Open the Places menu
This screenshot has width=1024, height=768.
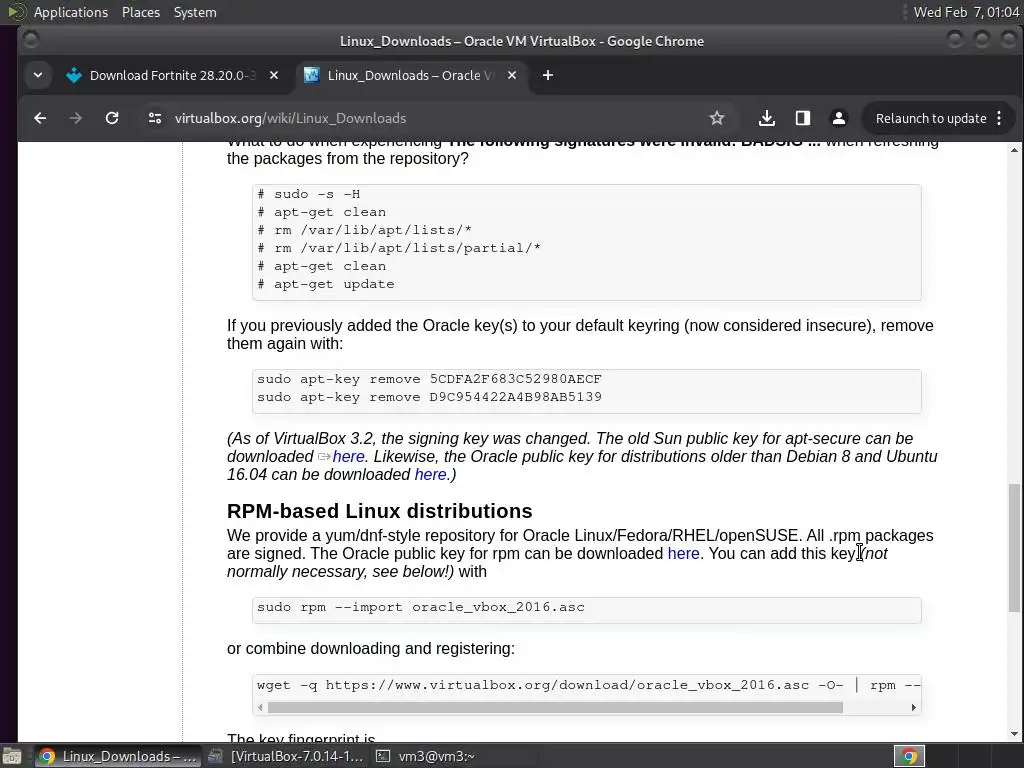[140, 12]
